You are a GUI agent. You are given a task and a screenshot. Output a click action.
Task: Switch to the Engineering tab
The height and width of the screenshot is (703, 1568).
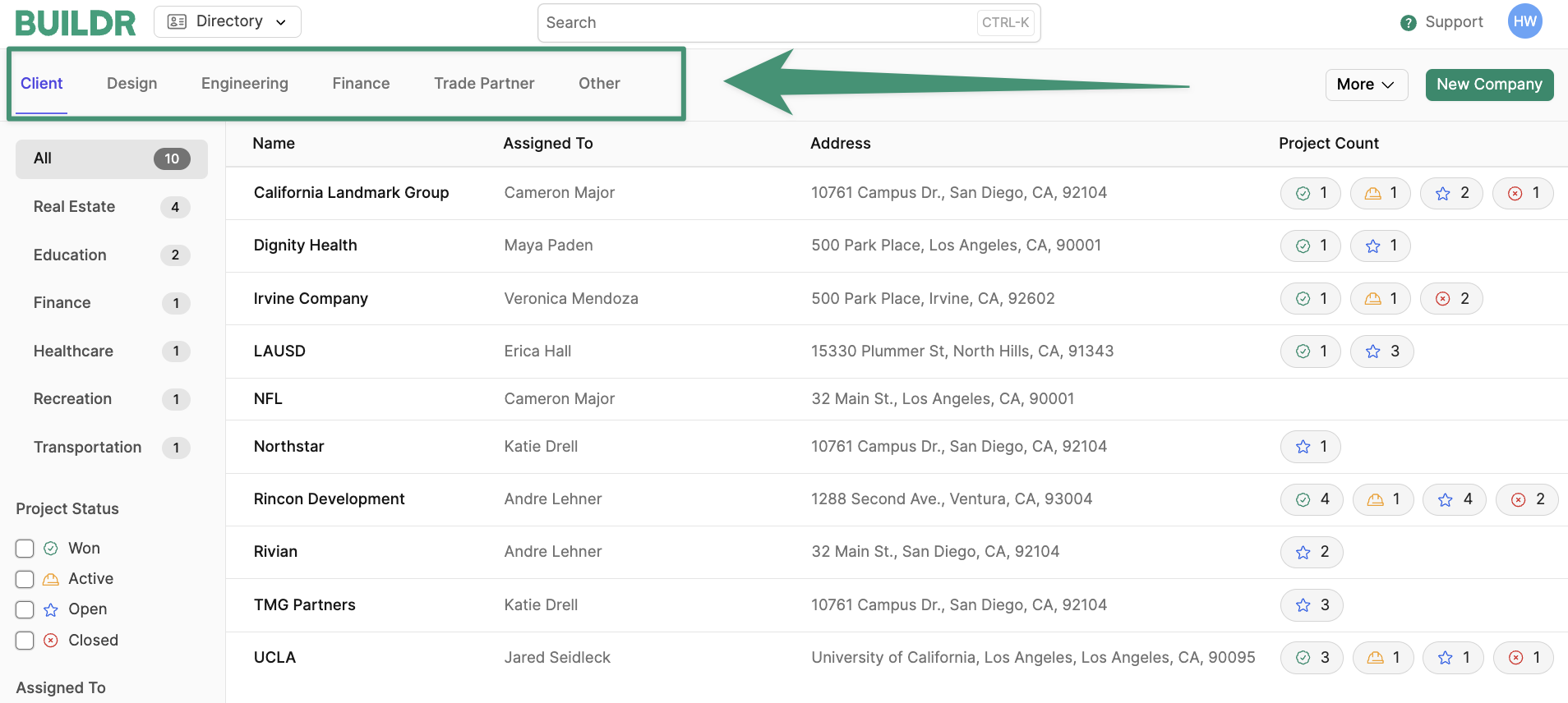pyautogui.click(x=245, y=84)
